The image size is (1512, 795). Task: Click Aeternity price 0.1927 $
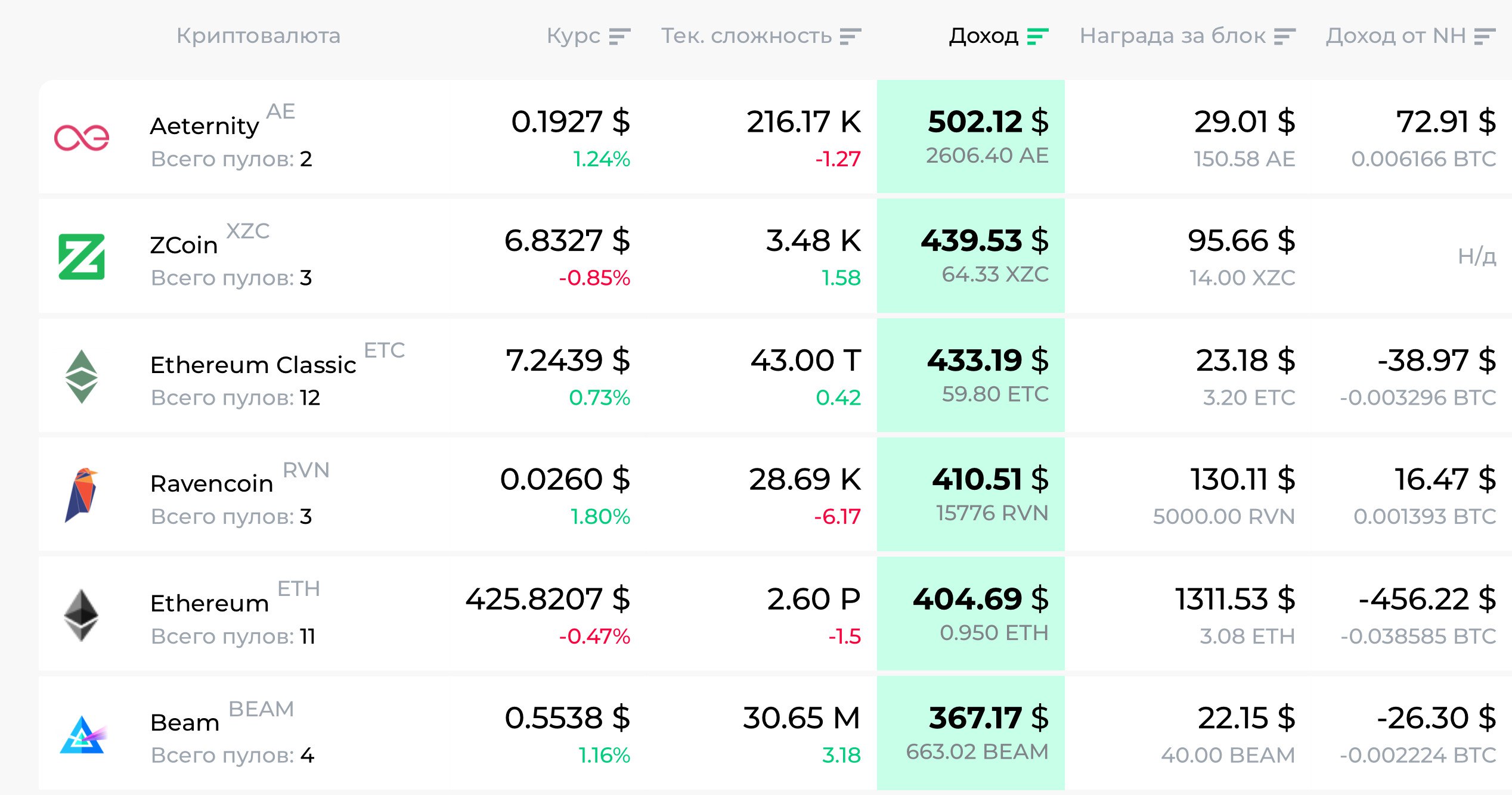coord(571,122)
